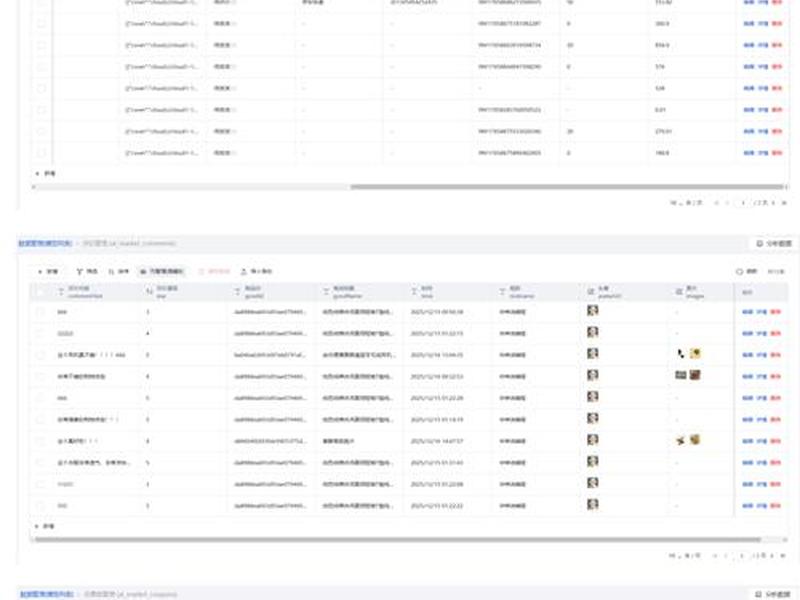Toggle the select-all checkbox in the lower table header
Screen dimensions: 800x600
[40, 291]
